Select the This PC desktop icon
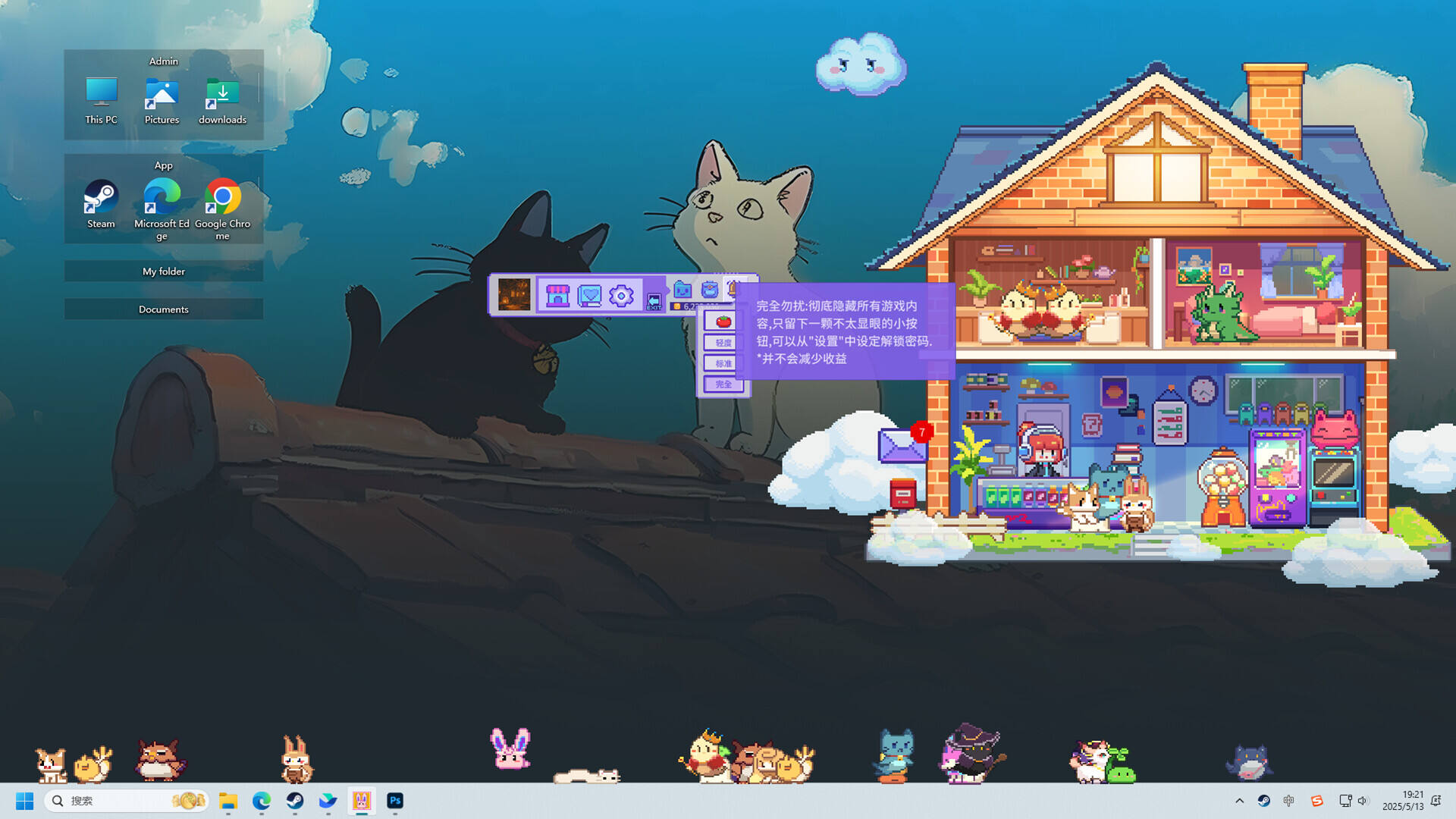The image size is (1456, 819). pos(101,101)
